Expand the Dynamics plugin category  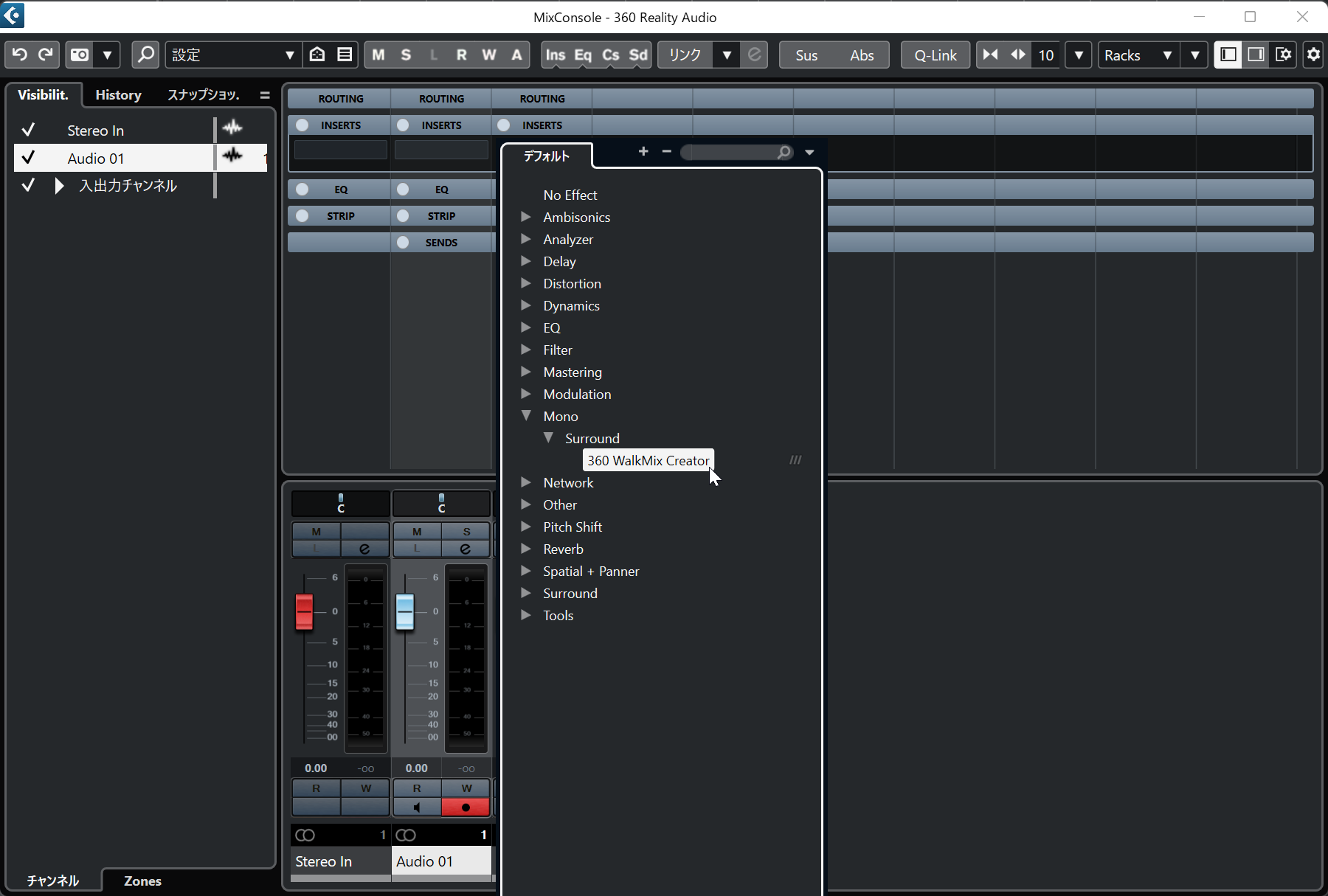pos(526,305)
